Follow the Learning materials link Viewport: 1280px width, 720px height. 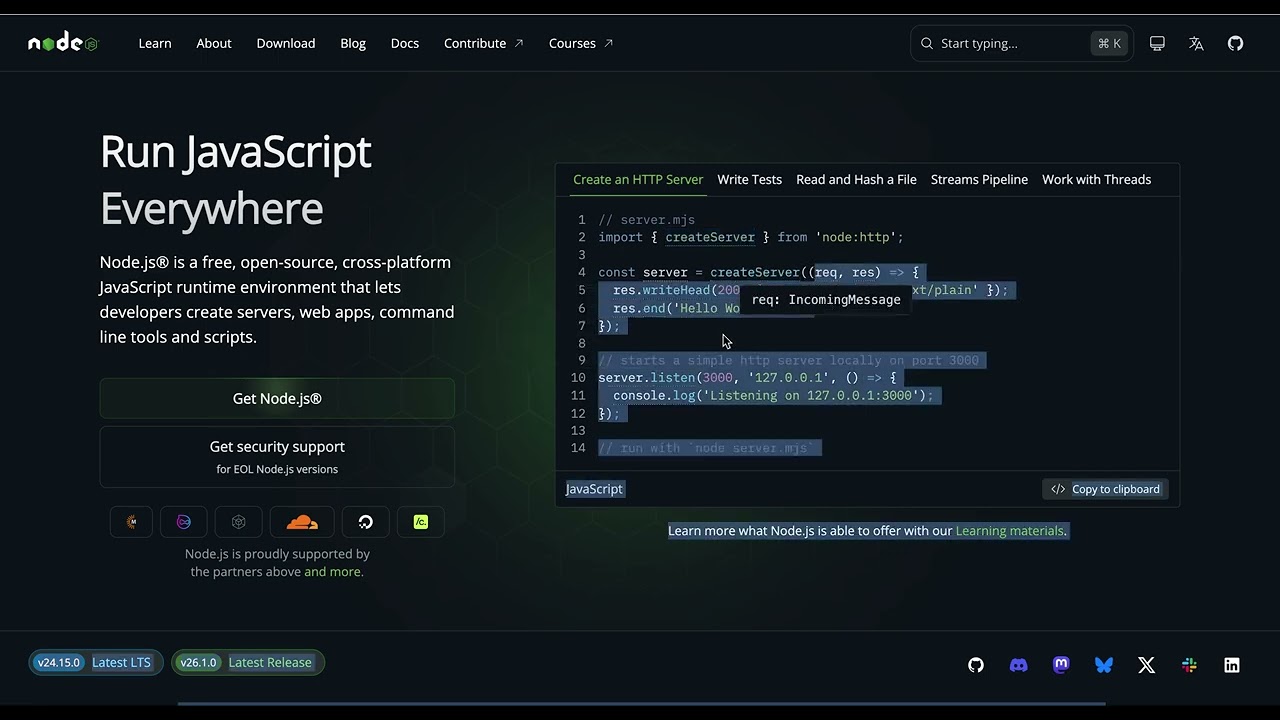coord(1011,531)
